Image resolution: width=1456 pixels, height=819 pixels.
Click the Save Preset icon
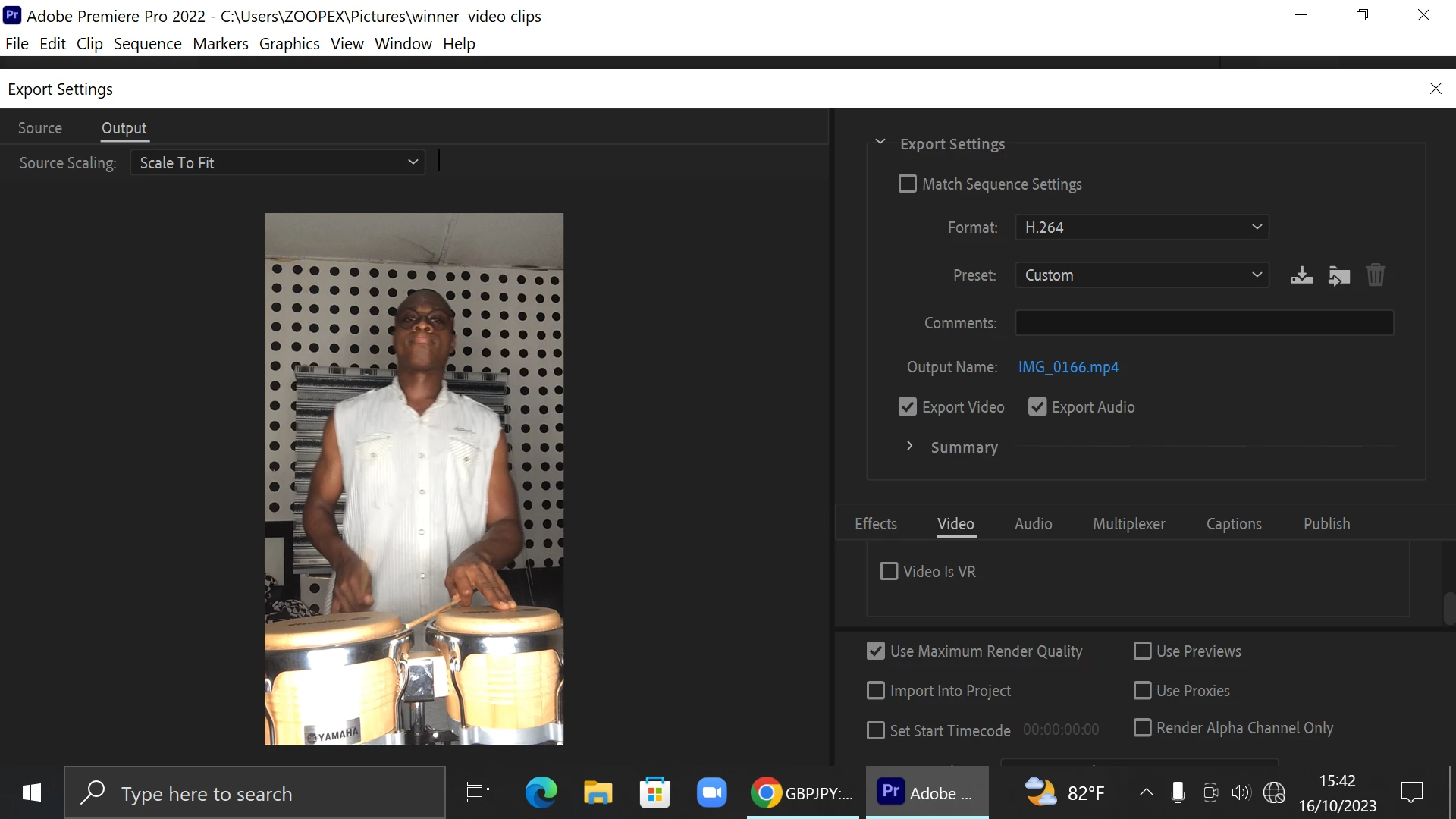coord(1301,275)
